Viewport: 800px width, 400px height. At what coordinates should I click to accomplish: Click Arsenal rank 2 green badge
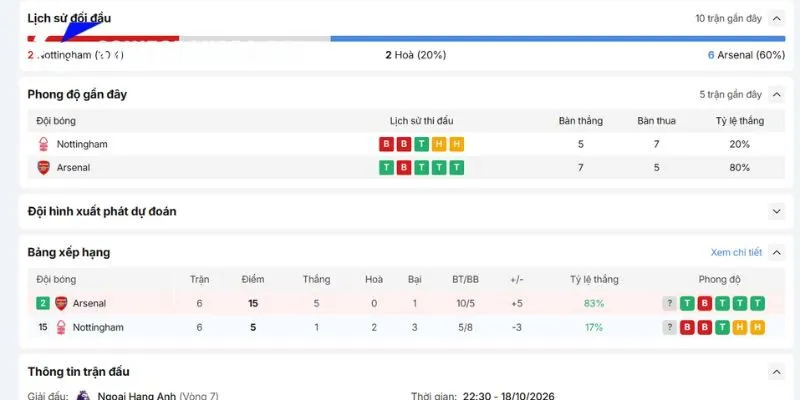tap(43, 303)
